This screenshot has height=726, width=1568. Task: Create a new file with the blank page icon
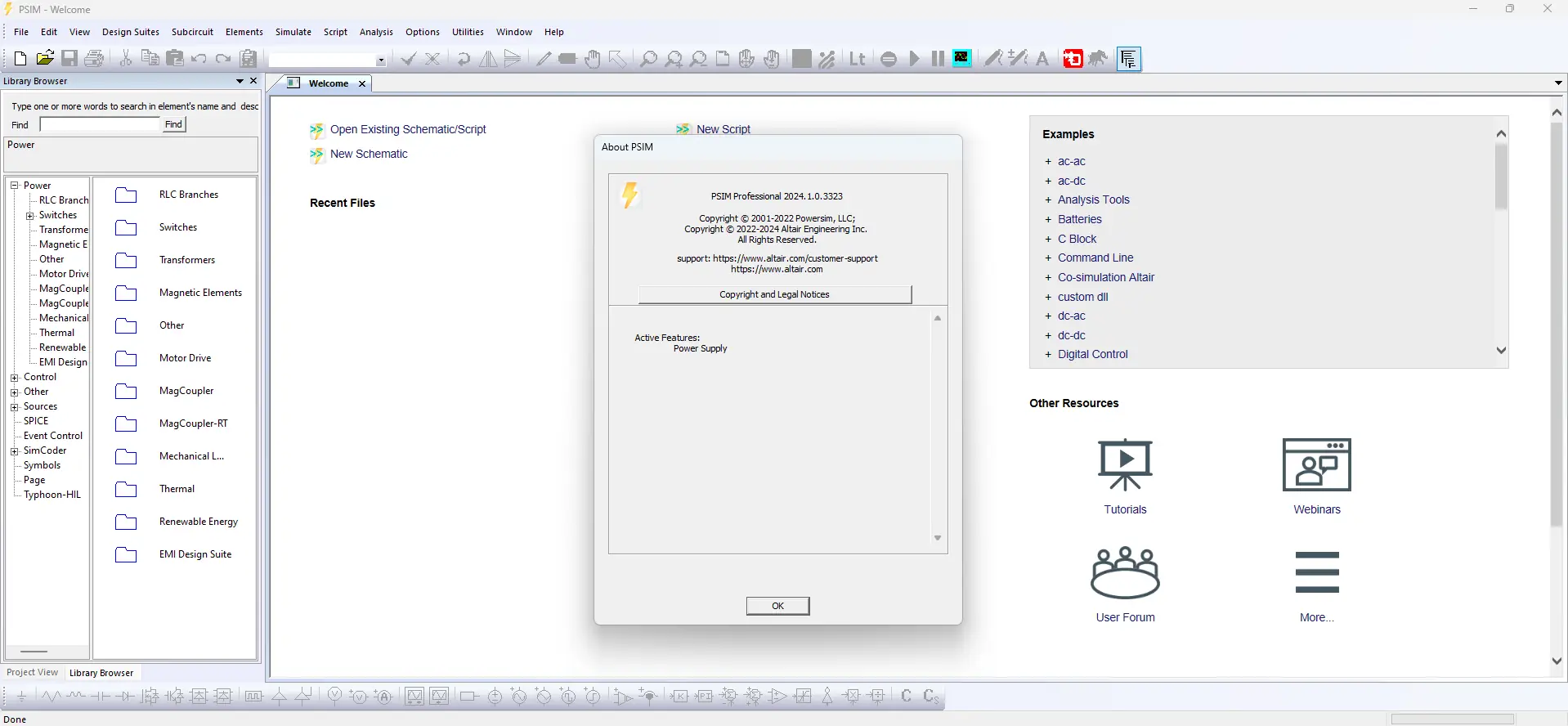coord(20,59)
